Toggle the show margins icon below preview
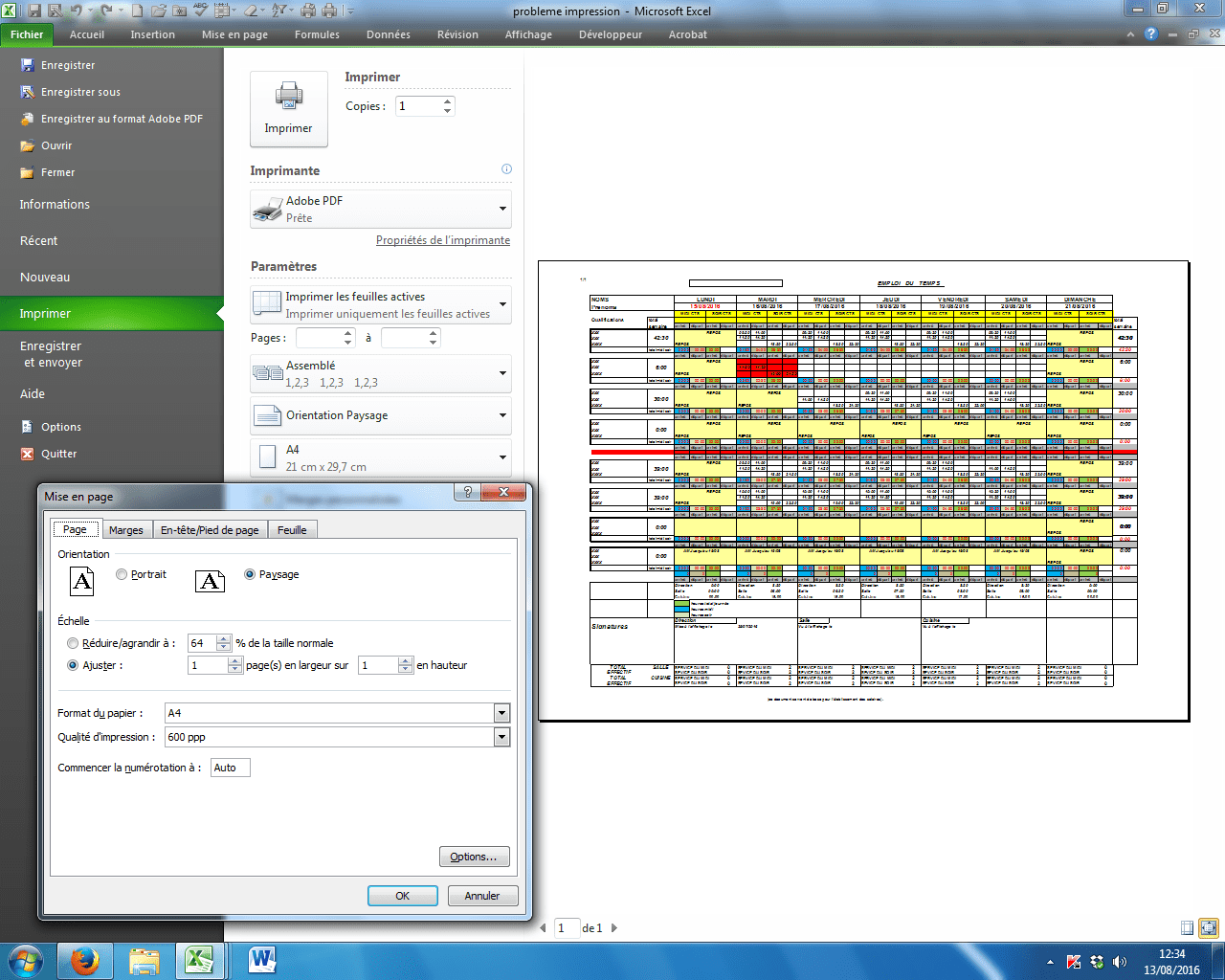 point(1187,927)
